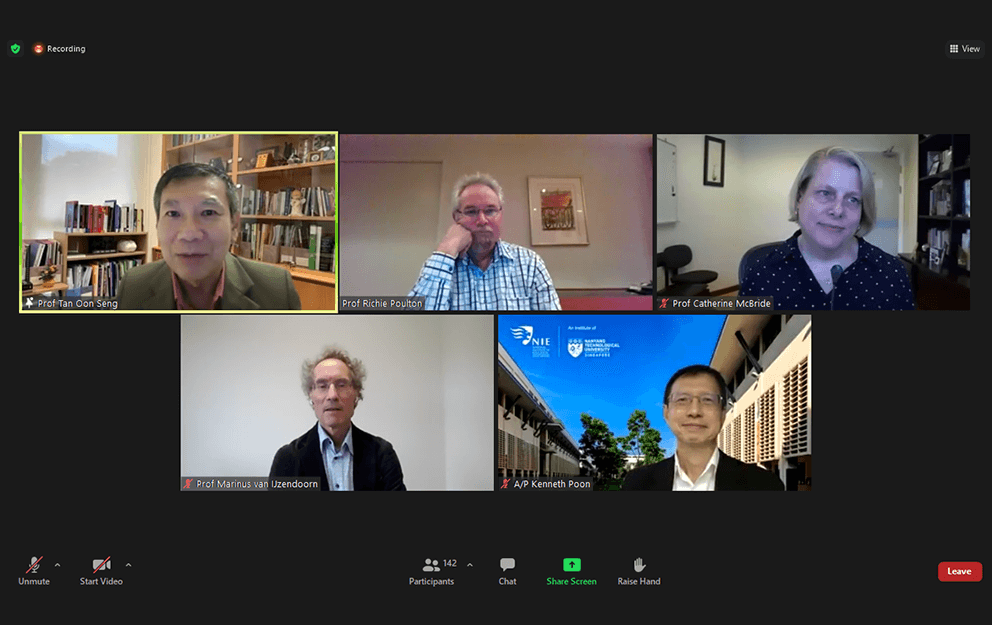This screenshot has width=992, height=625.
Task: Click muted mic icon beside A/P Kenneth Poon
Action: pos(505,484)
